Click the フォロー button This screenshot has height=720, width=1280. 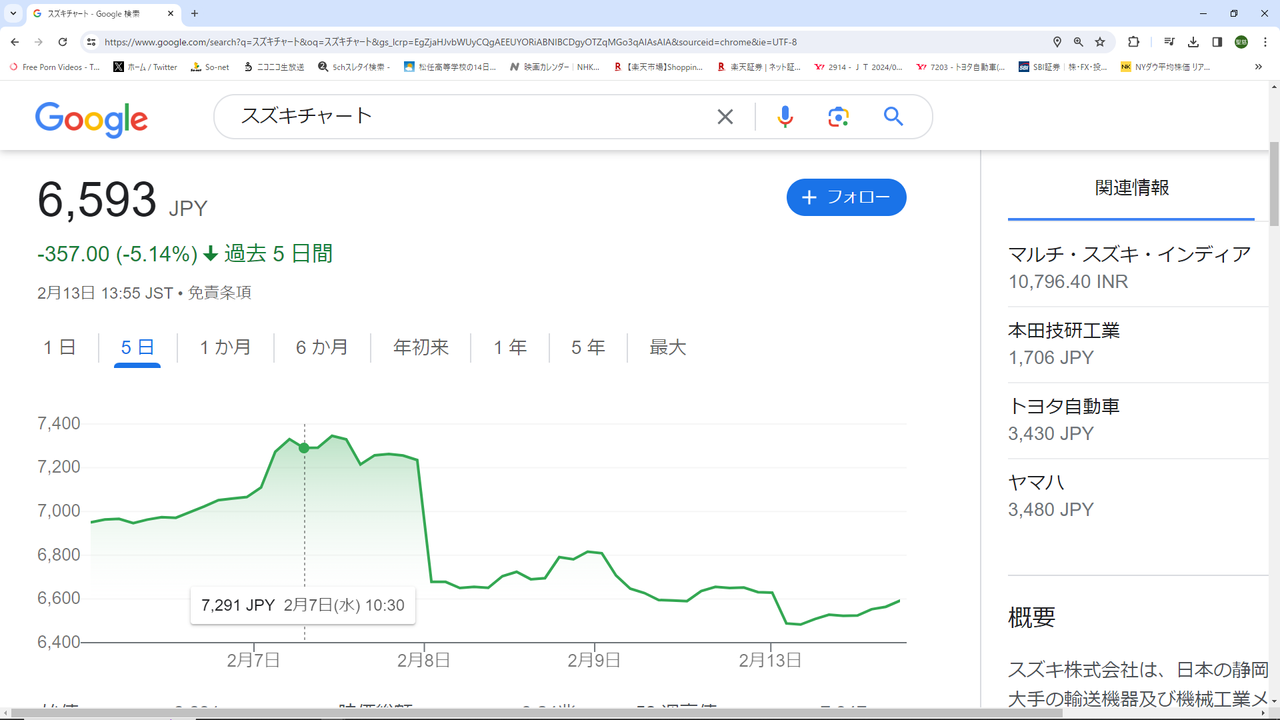[846, 197]
